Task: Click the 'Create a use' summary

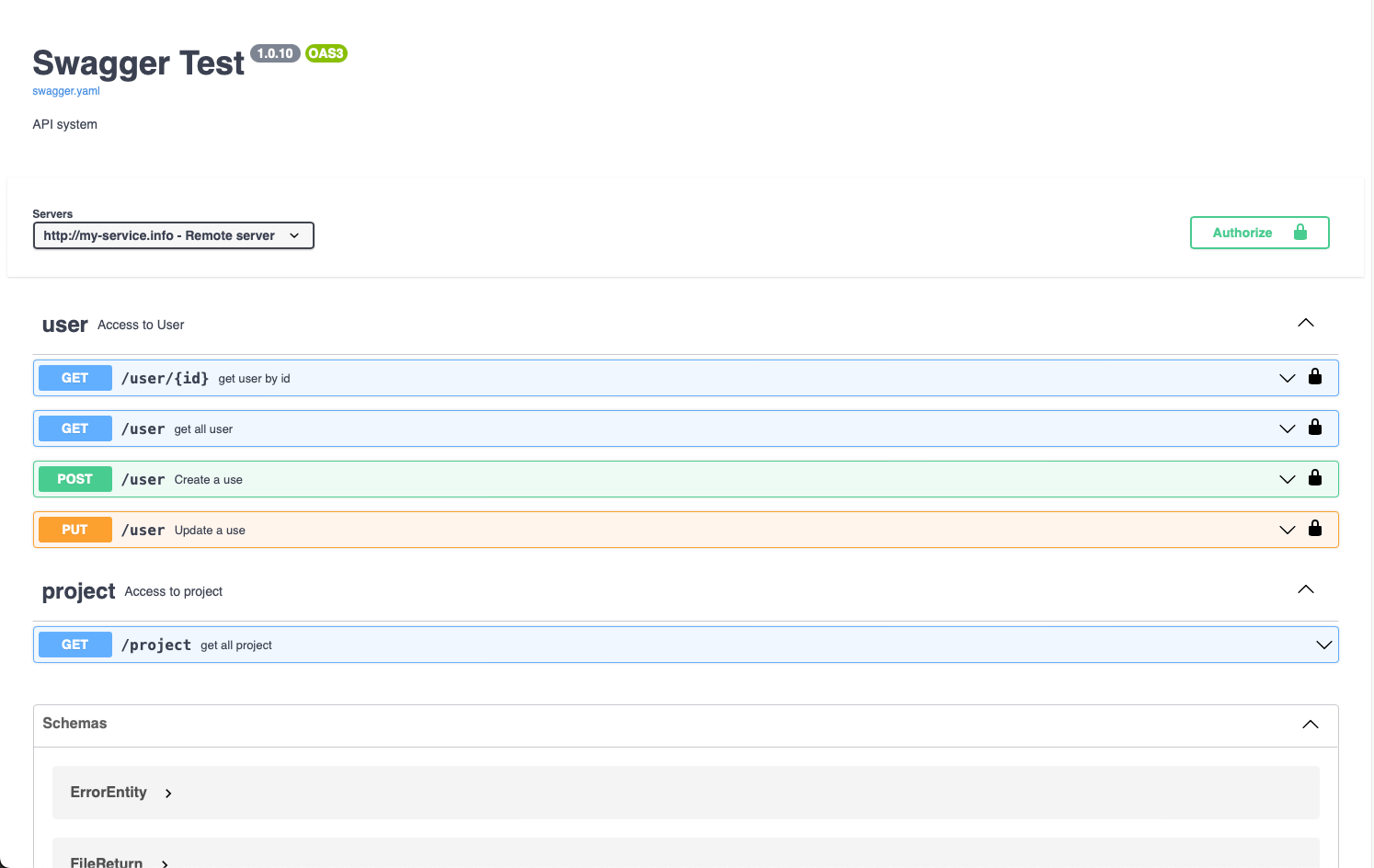Action: tap(209, 480)
